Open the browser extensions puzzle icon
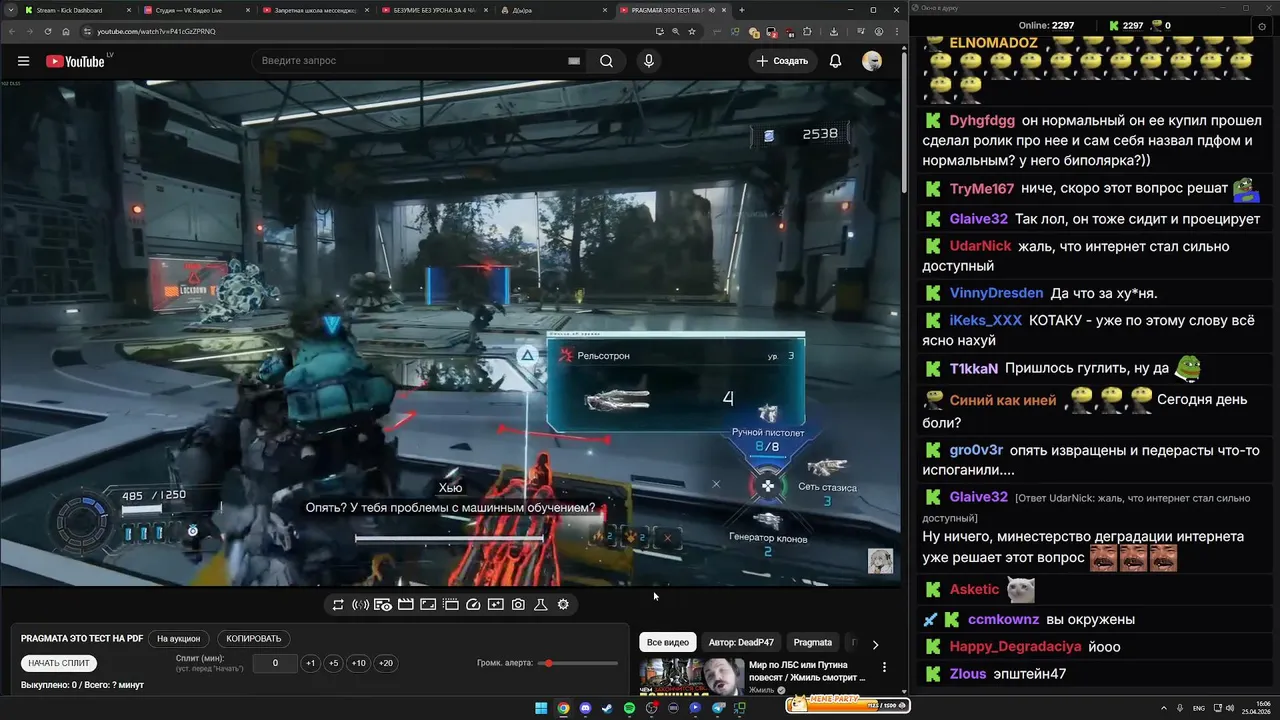 coord(808,31)
